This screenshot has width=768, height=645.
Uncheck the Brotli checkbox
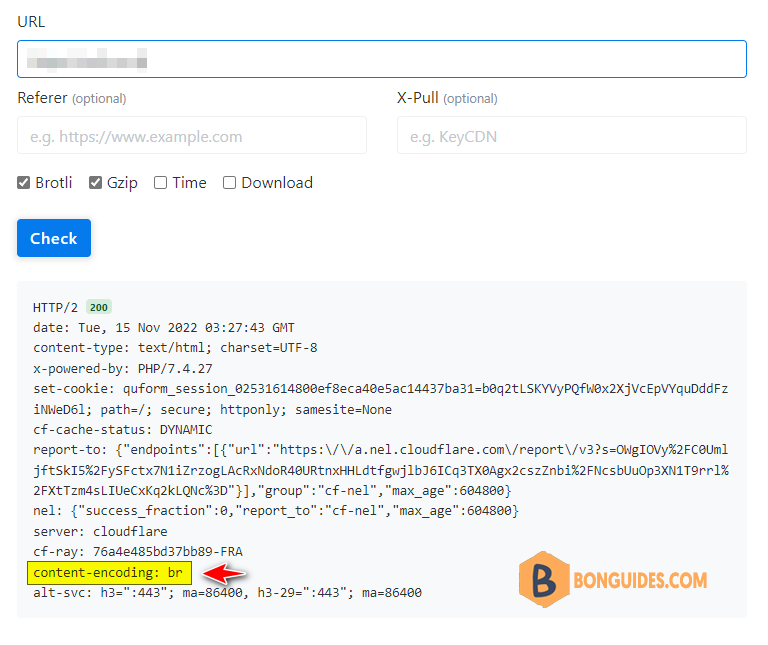point(24,183)
